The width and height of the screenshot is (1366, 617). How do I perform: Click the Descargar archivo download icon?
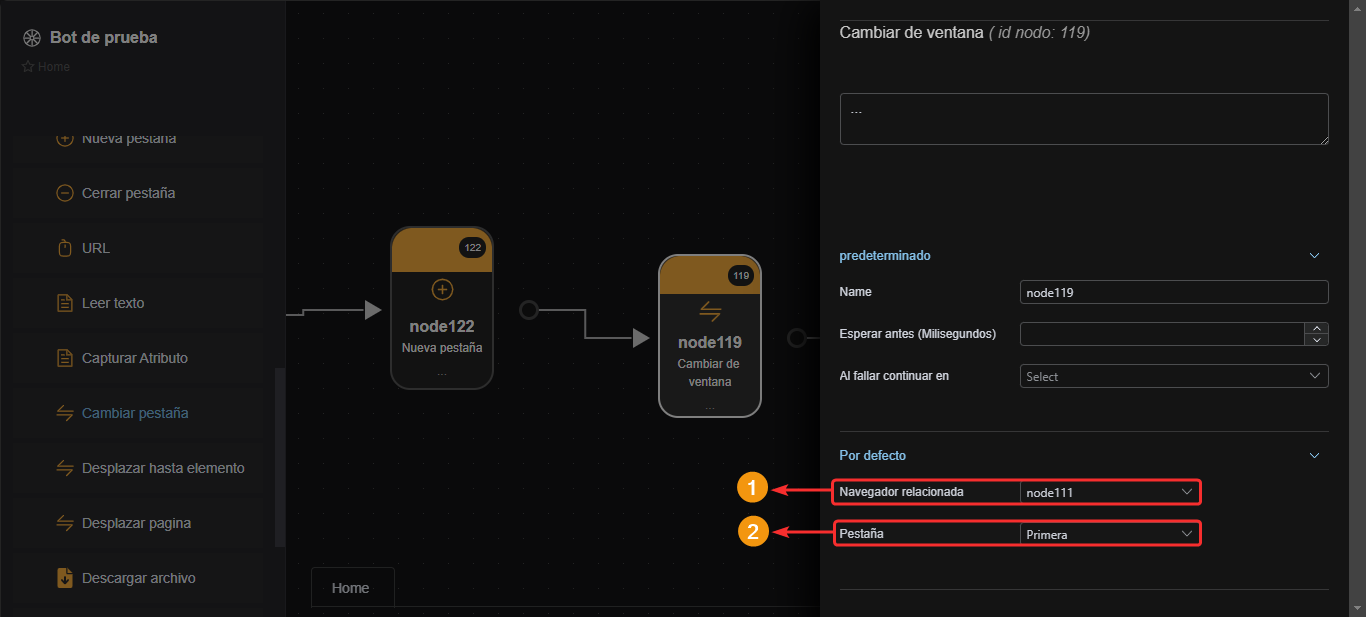pos(65,578)
